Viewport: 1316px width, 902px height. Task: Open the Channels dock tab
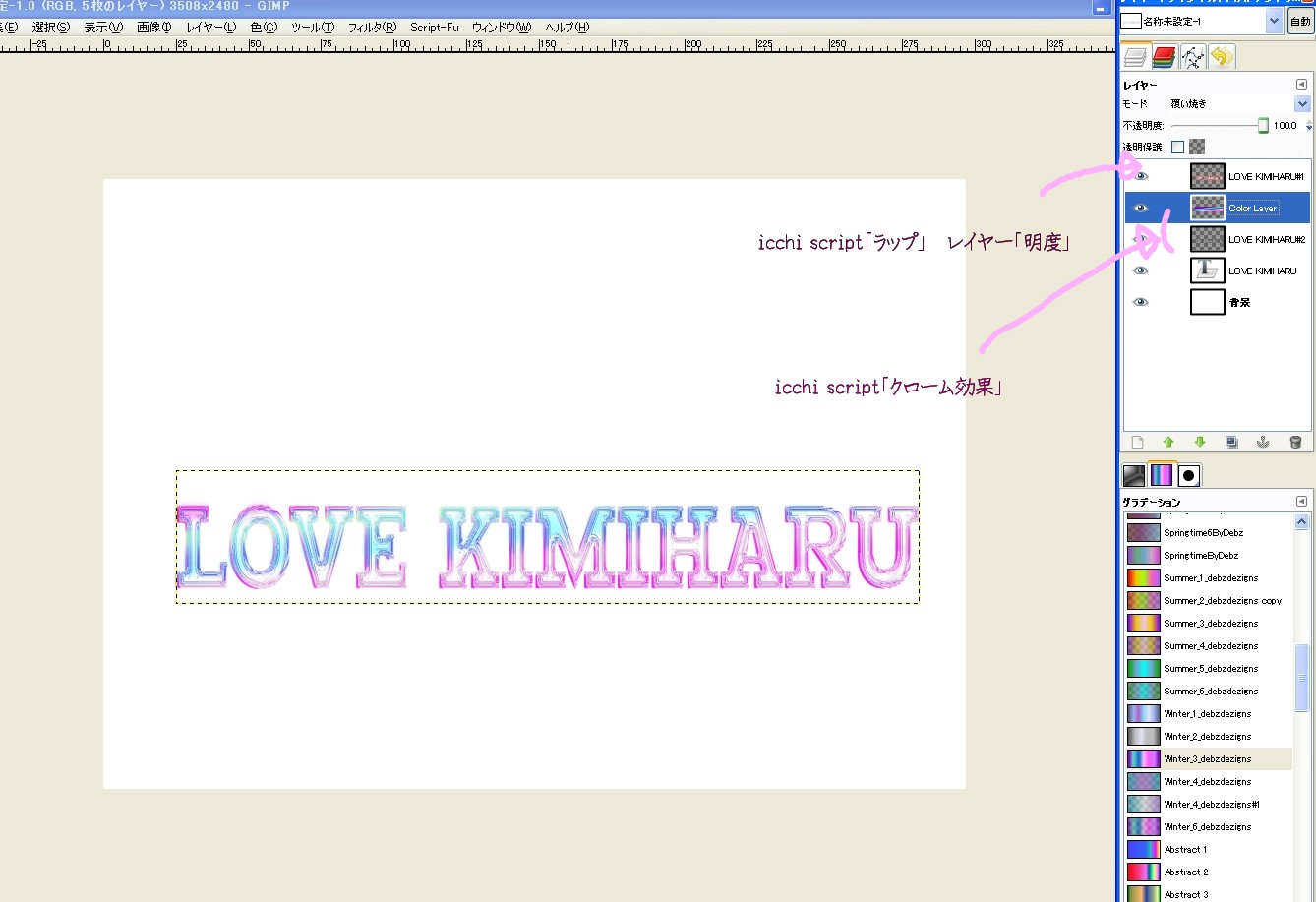pos(1165,57)
